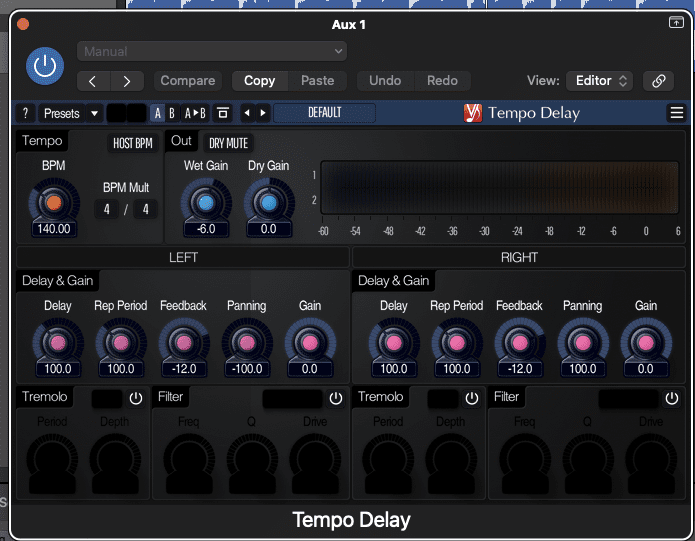Enable the left Tremolo power button
The height and width of the screenshot is (541, 695).
(x=136, y=398)
